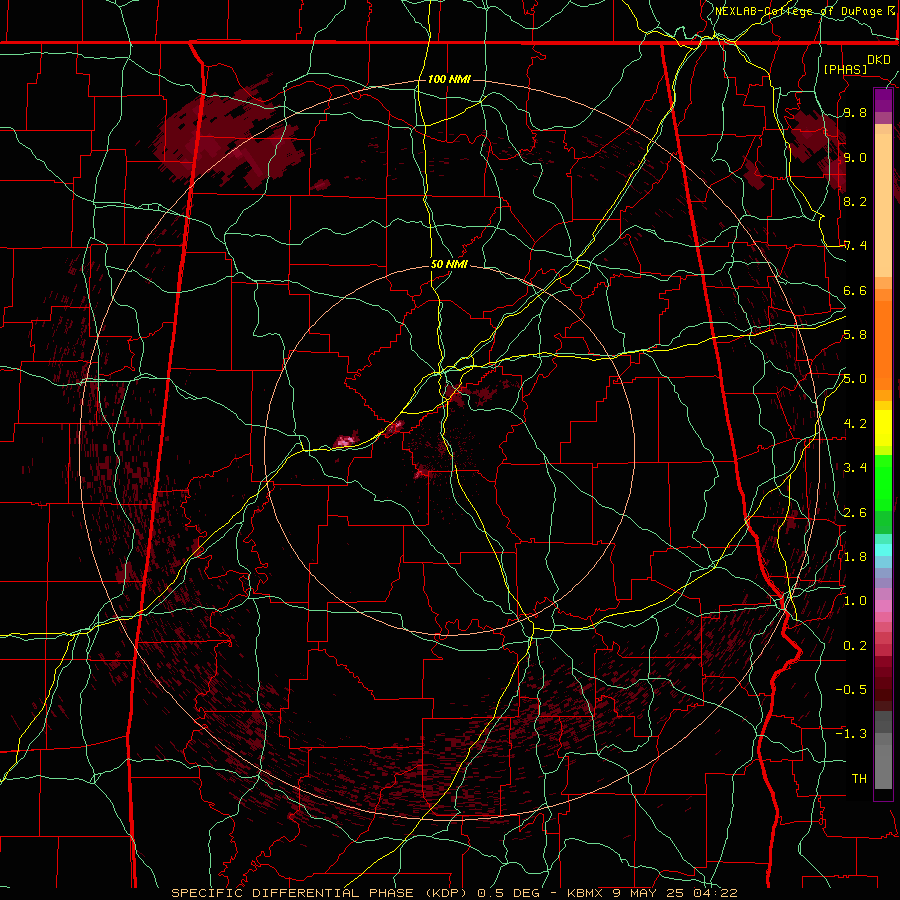Select the orange band of the color scale
The width and height of the screenshot is (900, 900).
click(883, 345)
